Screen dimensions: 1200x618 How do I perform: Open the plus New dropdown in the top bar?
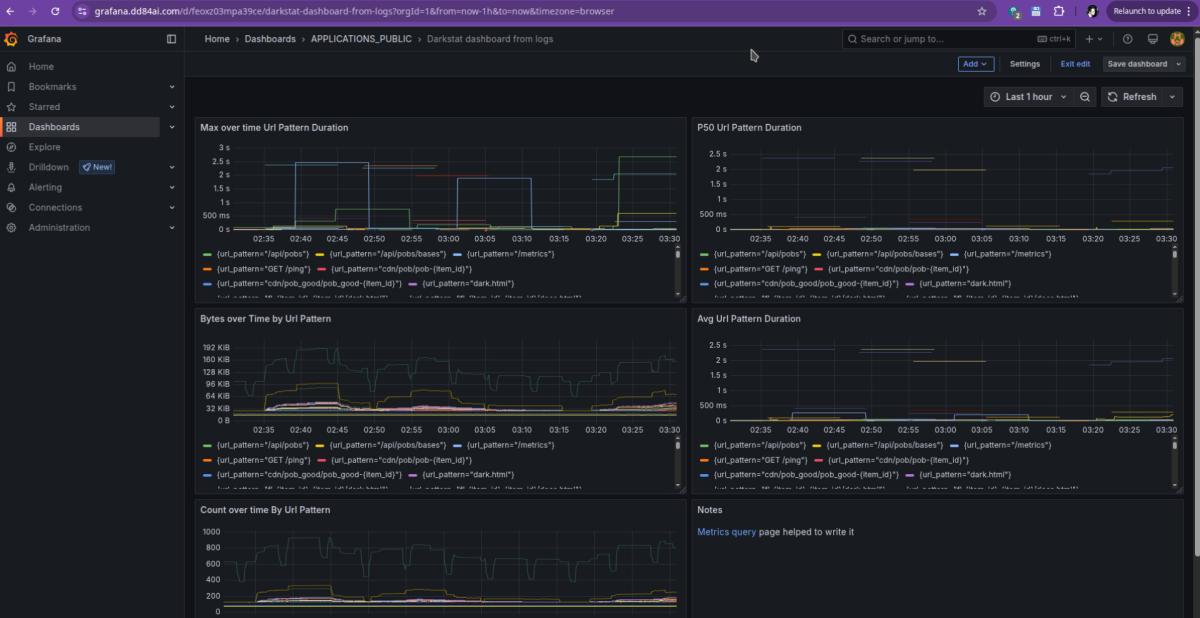click(1095, 39)
